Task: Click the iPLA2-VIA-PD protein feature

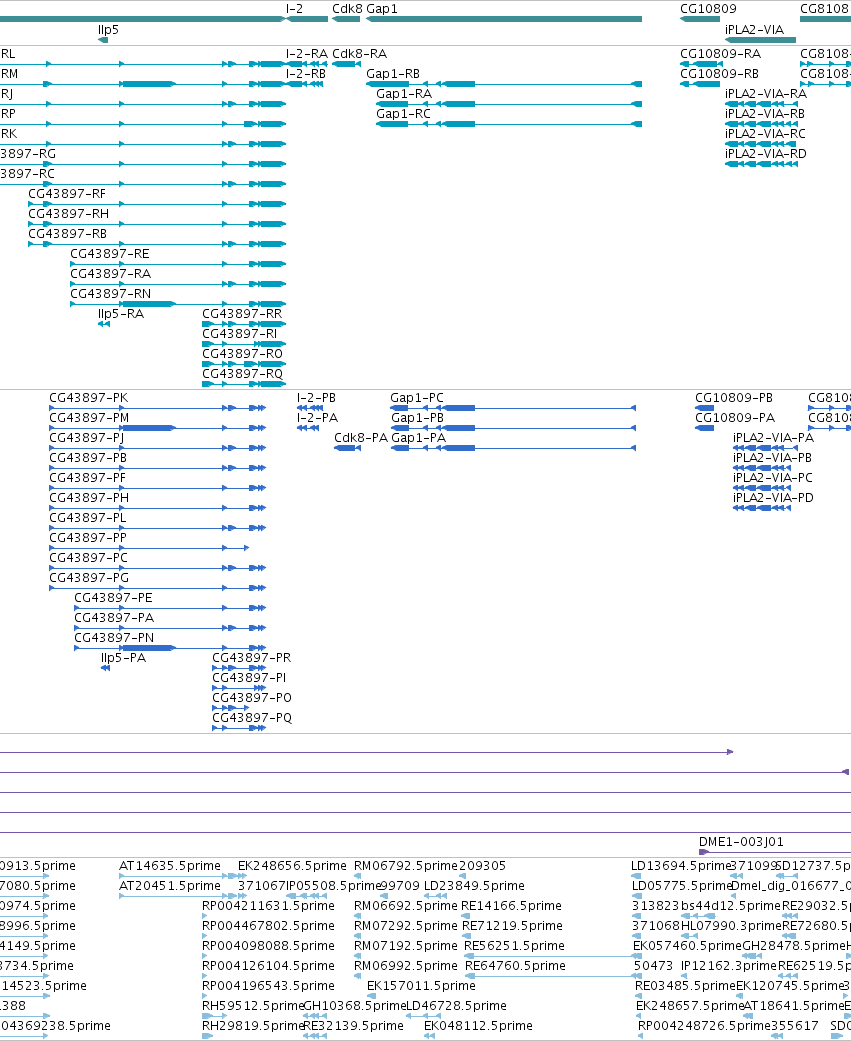Action: tap(762, 508)
